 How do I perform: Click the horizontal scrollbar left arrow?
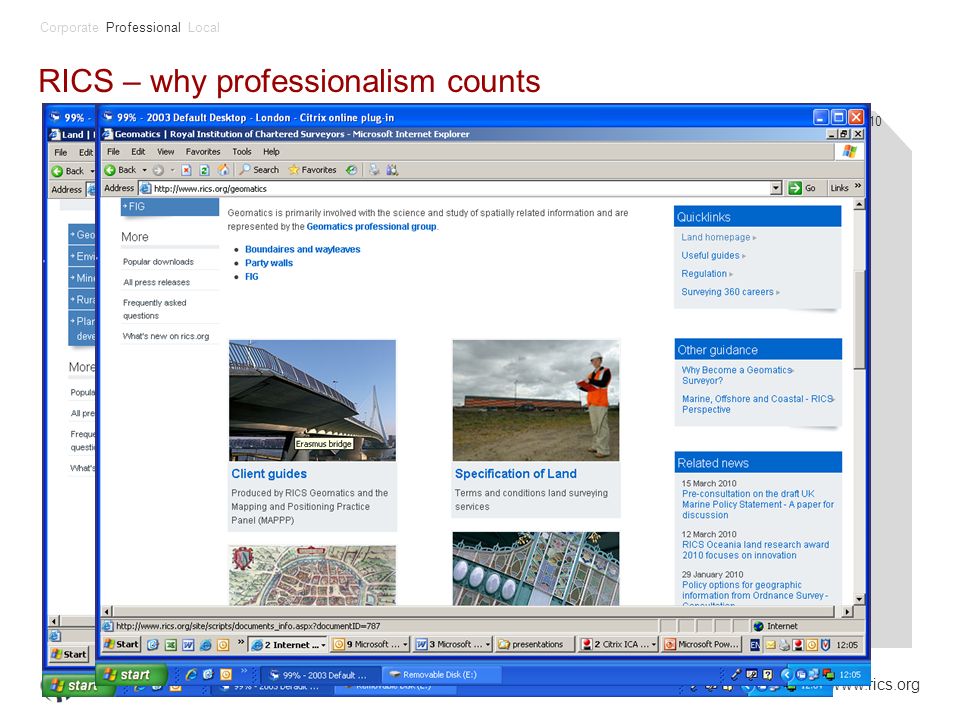[x=107, y=612]
